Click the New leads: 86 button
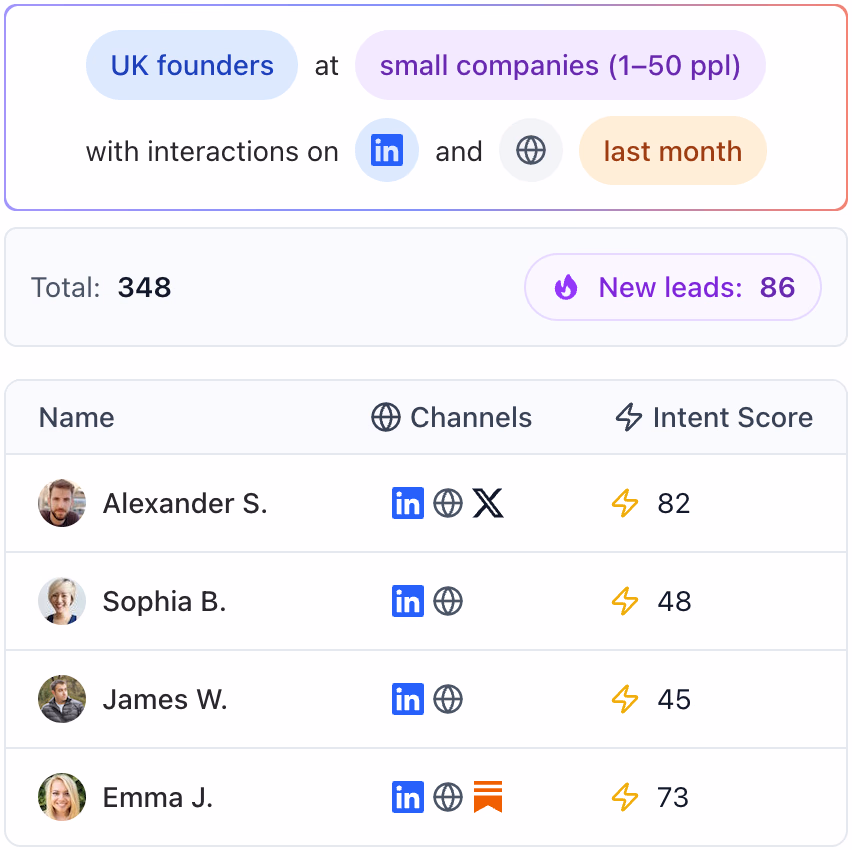 pos(673,288)
